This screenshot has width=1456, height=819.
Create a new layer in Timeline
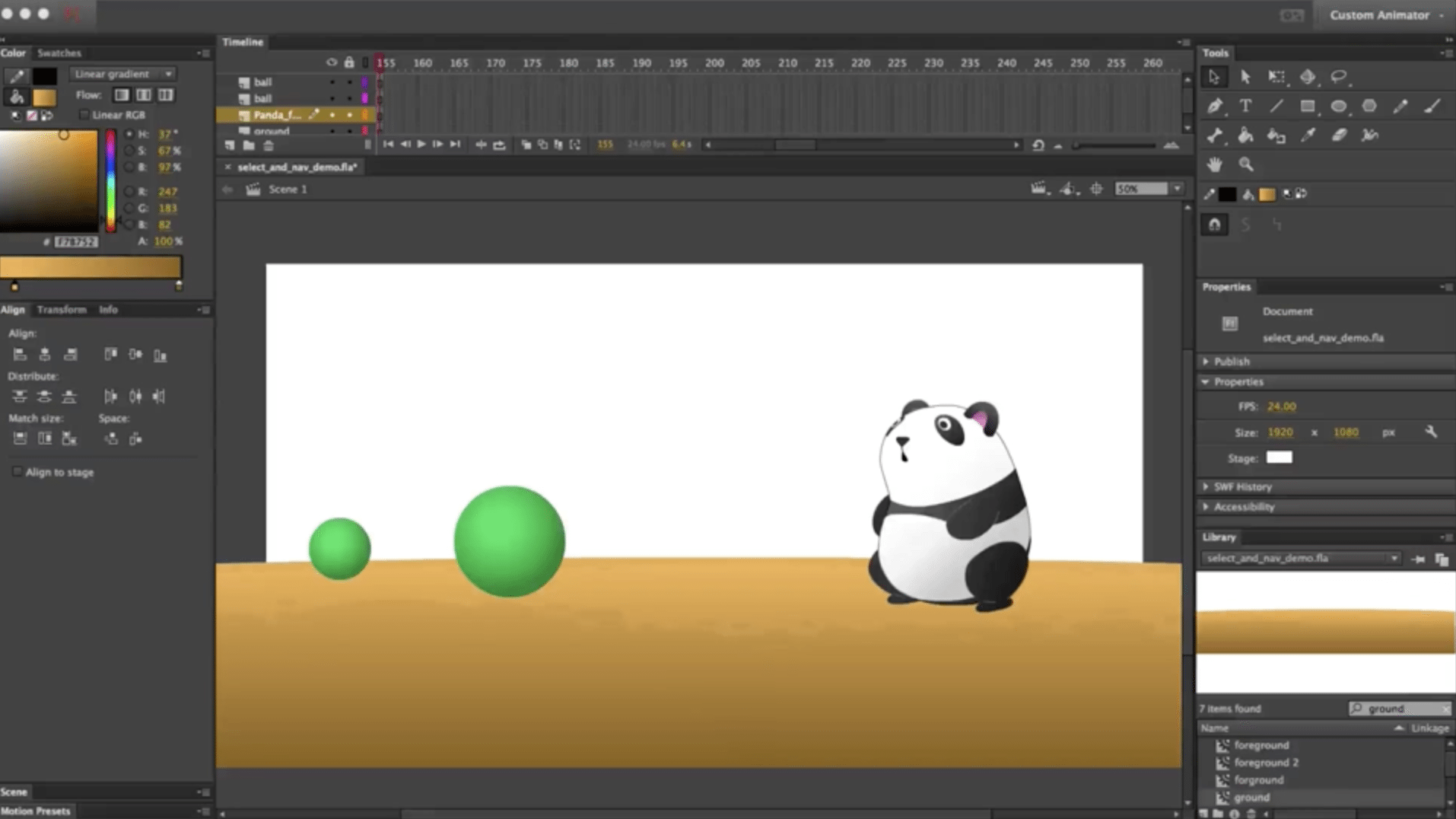coord(230,145)
